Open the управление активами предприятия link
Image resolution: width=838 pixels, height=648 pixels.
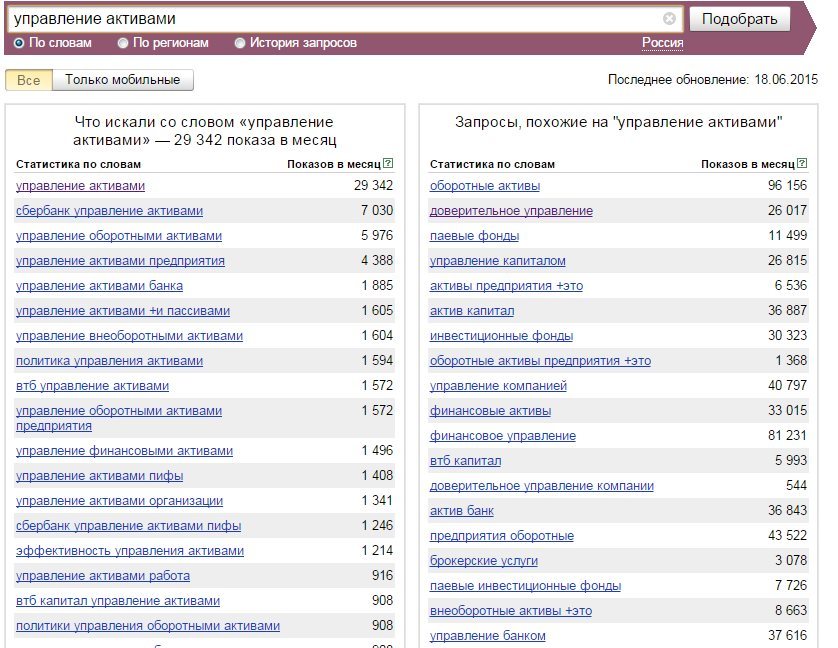pos(120,261)
